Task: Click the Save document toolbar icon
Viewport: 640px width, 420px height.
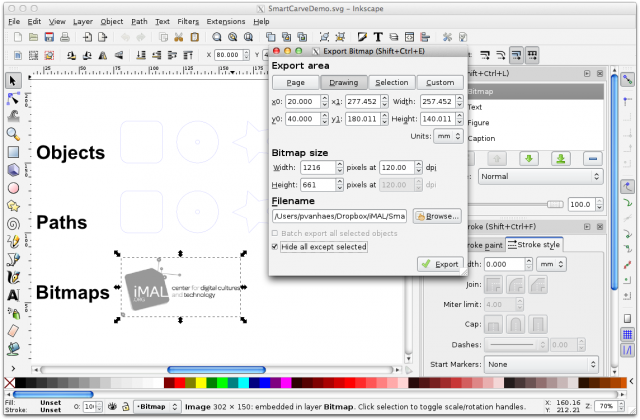Action: click(x=49, y=37)
